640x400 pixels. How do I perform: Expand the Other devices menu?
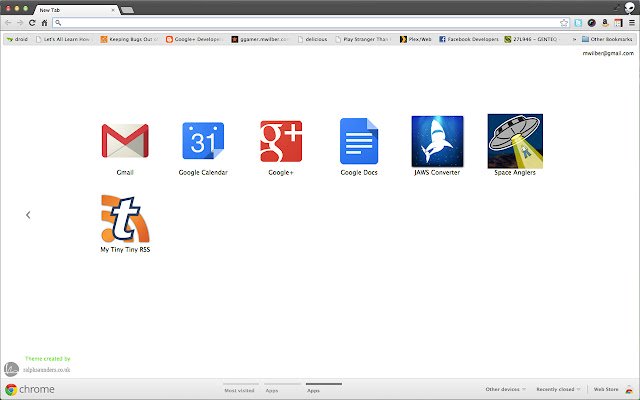click(x=505, y=389)
